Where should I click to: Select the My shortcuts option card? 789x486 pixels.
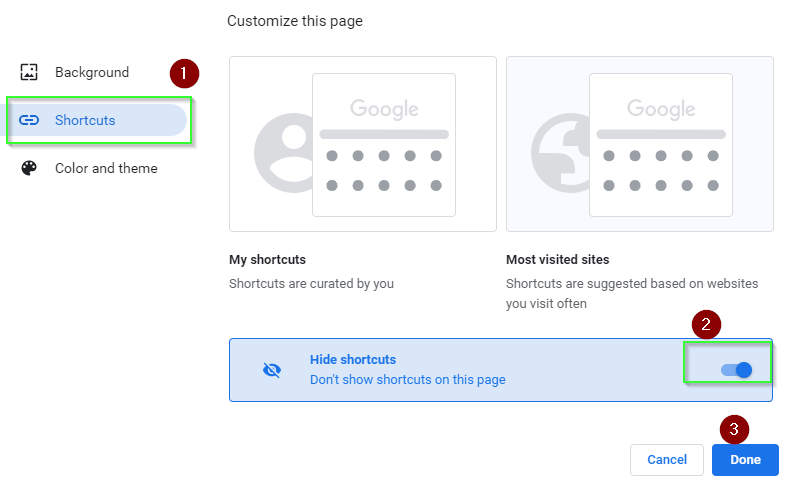click(363, 144)
